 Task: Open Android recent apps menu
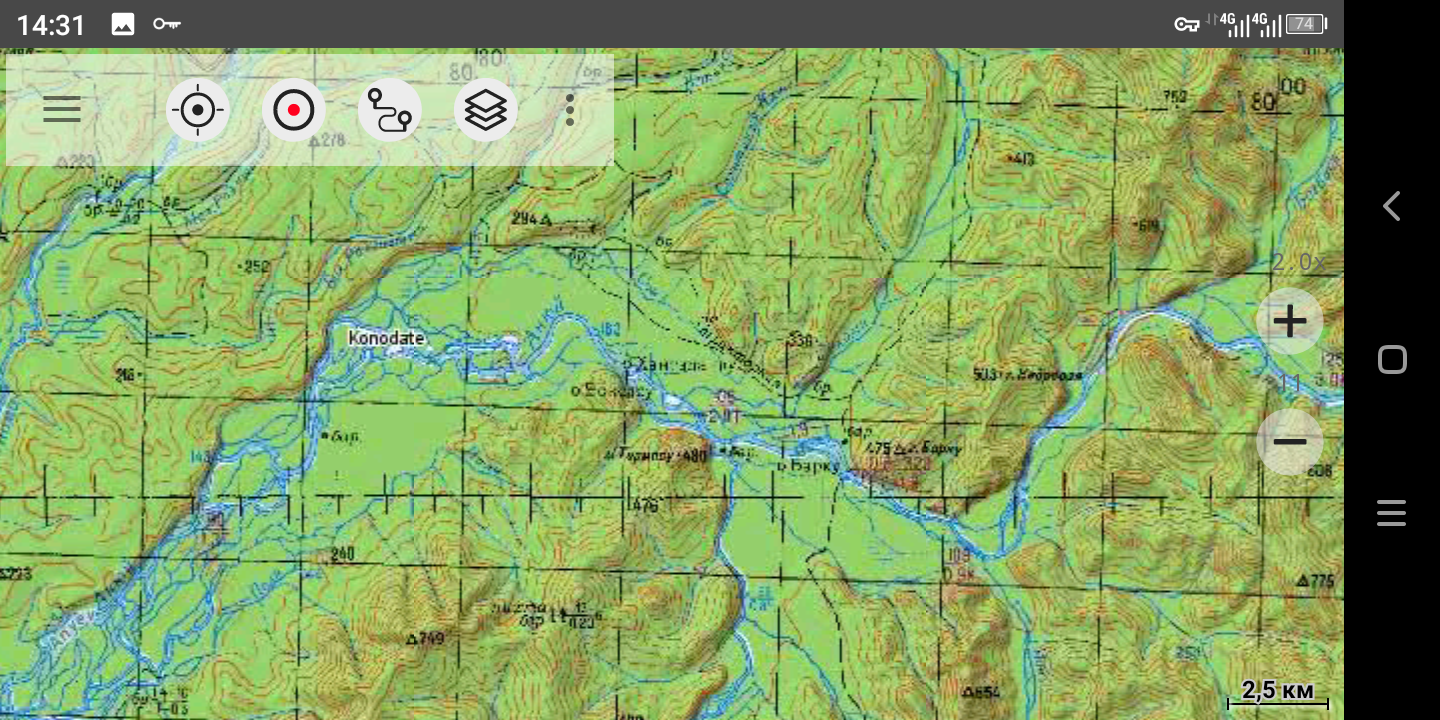1391,513
